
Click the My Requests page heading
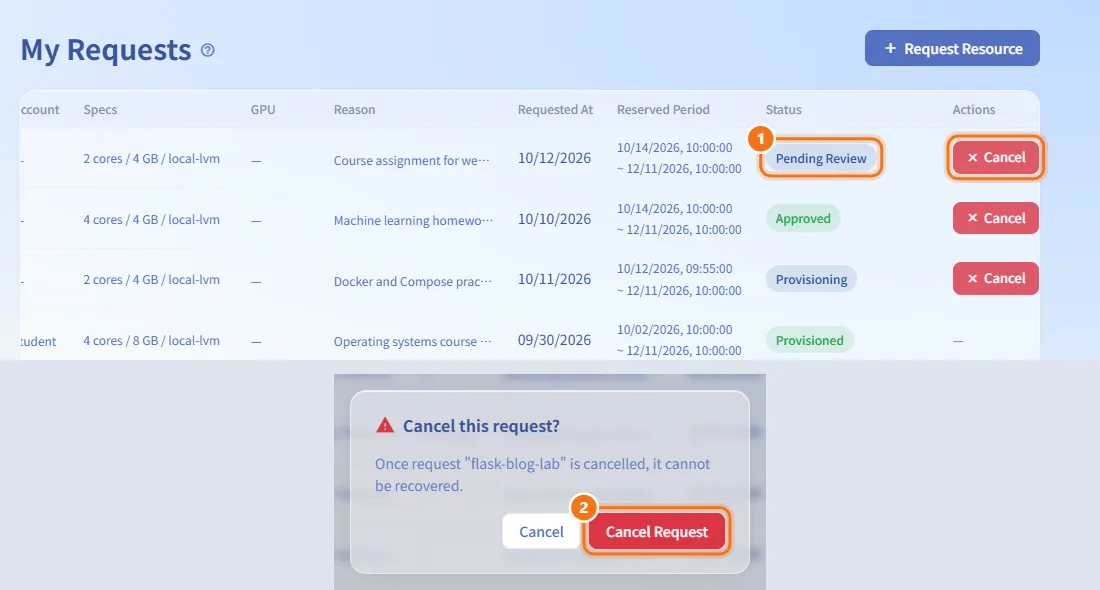click(106, 50)
